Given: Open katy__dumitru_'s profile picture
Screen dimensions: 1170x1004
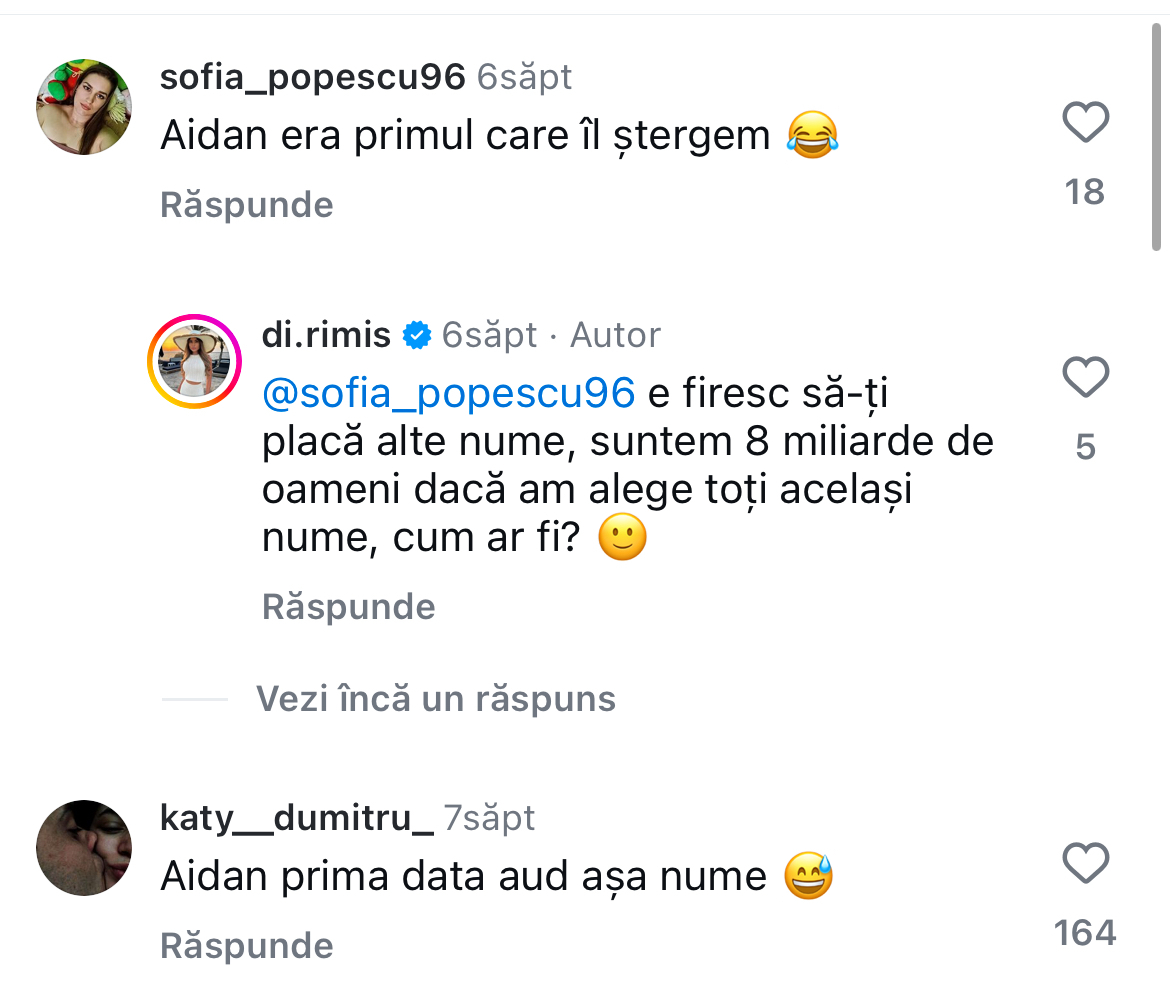Looking at the screenshot, I should [84, 848].
